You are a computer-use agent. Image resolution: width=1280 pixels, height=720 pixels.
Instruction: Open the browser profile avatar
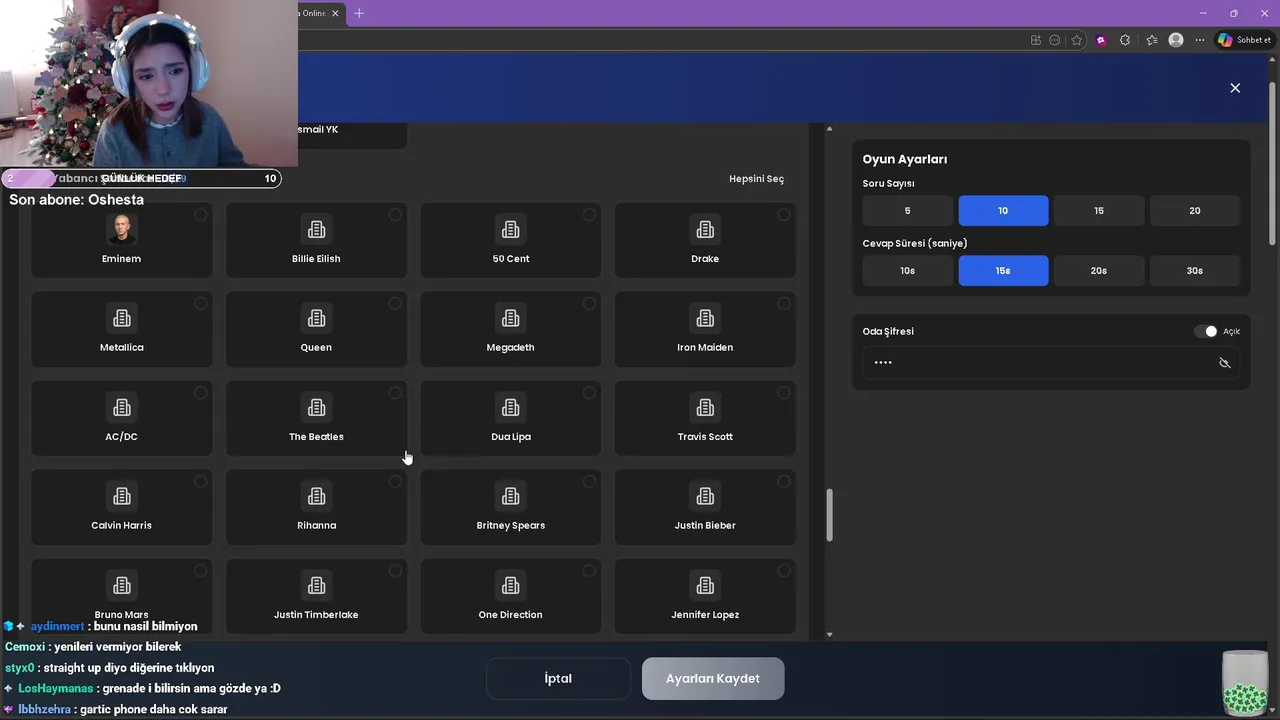pyautogui.click(x=1176, y=40)
